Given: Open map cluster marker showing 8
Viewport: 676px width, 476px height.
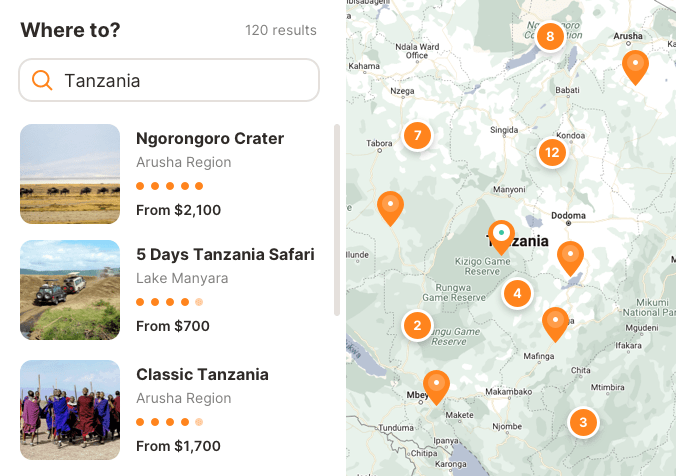Looking at the screenshot, I should coord(548,37).
